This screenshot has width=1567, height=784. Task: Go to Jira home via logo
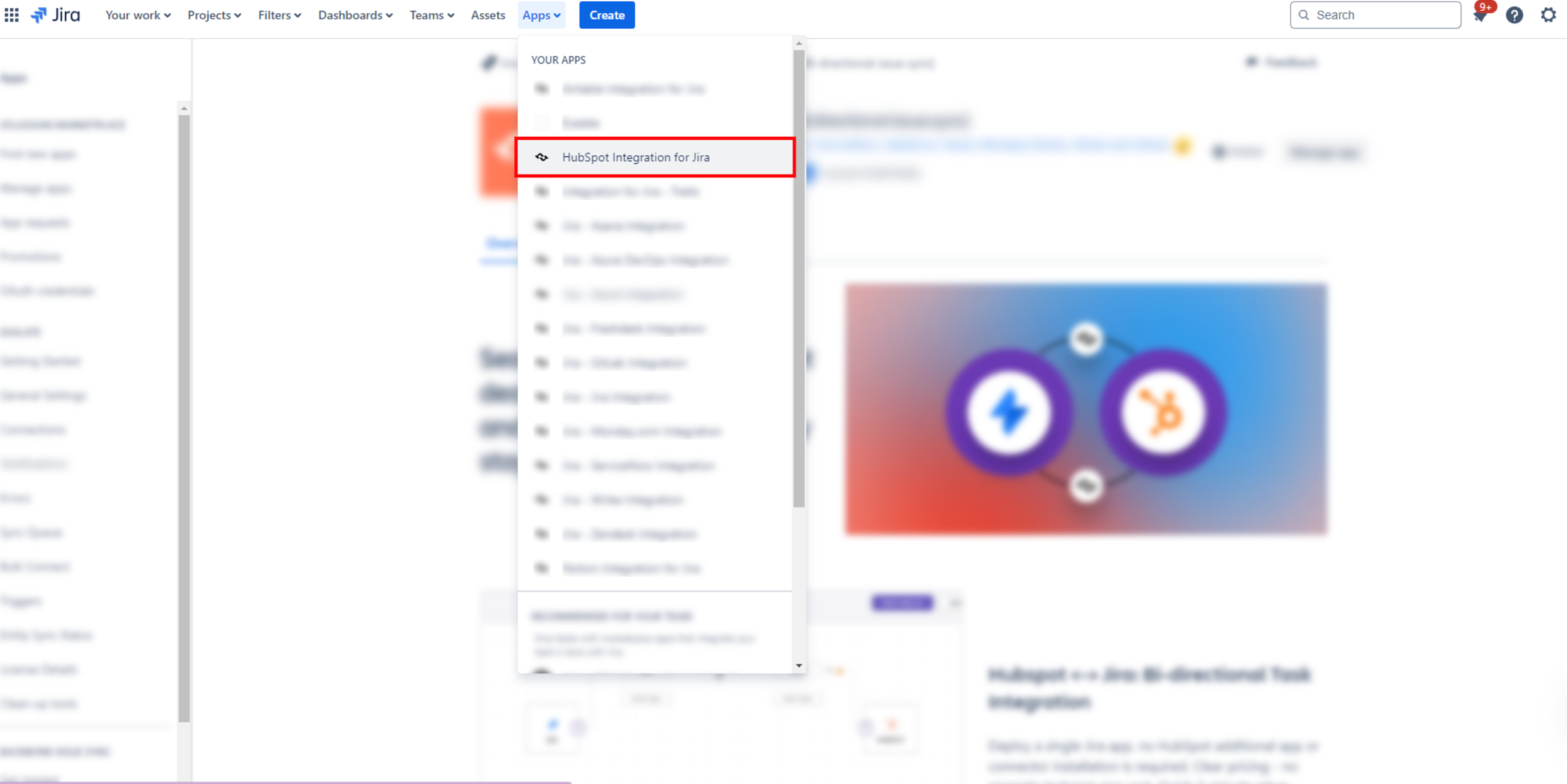click(55, 14)
